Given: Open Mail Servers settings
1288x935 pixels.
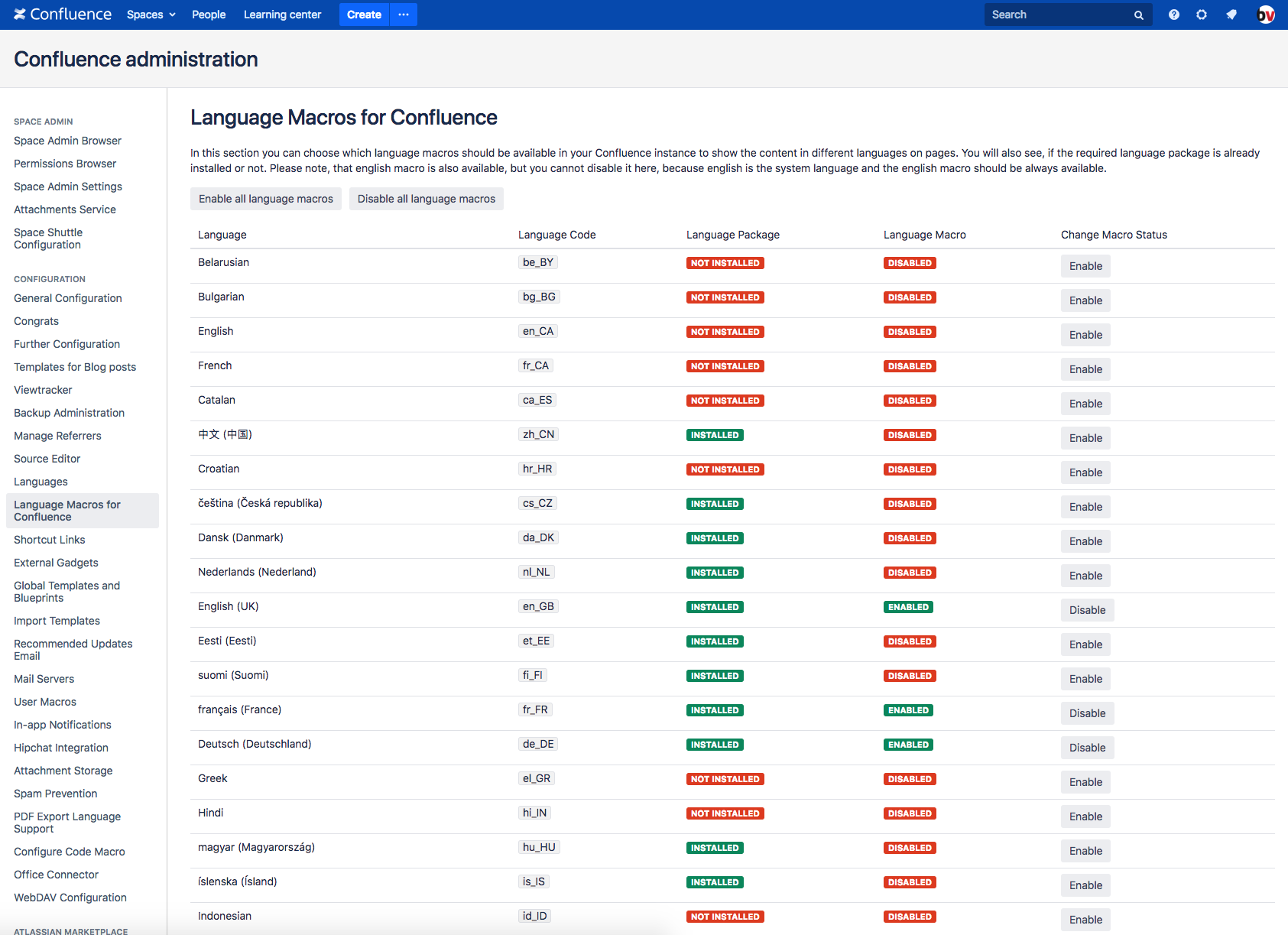Looking at the screenshot, I should [44, 679].
